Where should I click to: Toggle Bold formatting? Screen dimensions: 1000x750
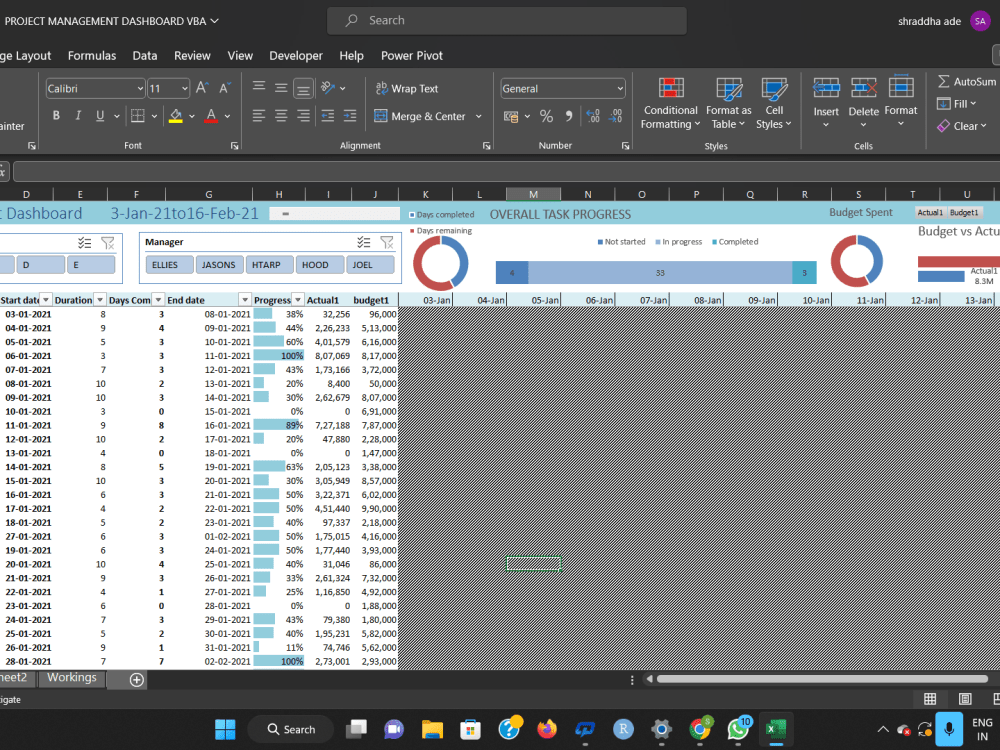56,115
